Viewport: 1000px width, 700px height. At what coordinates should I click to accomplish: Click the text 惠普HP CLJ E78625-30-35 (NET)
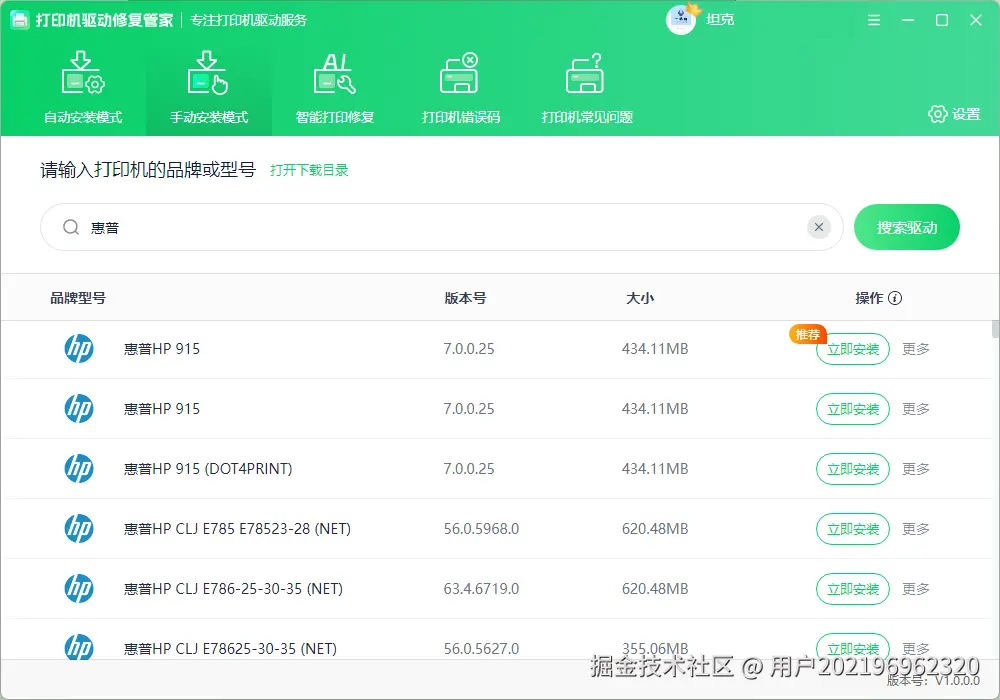(x=230, y=648)
